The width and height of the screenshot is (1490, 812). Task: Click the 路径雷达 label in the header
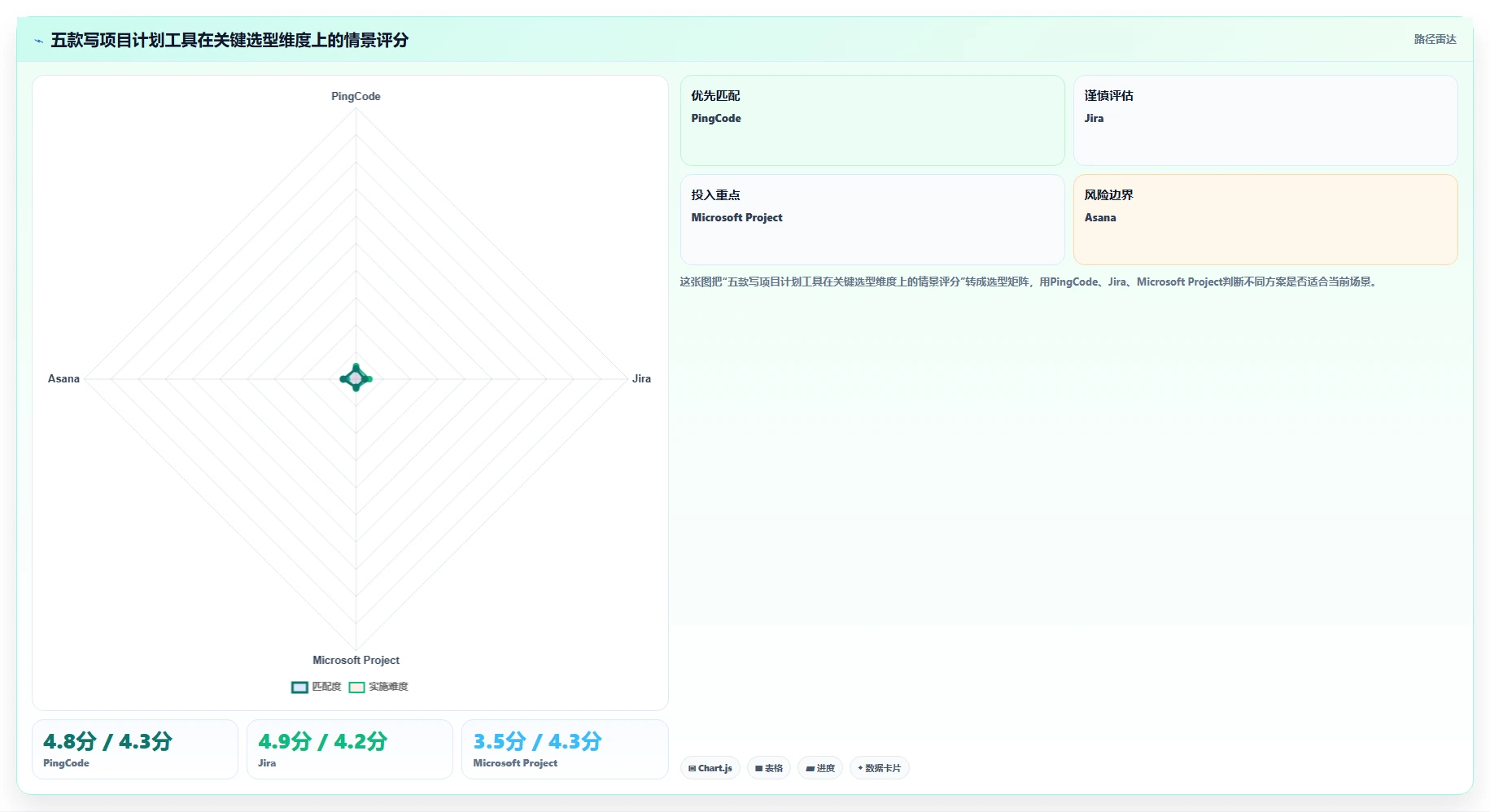click(x=1435, y=39)
